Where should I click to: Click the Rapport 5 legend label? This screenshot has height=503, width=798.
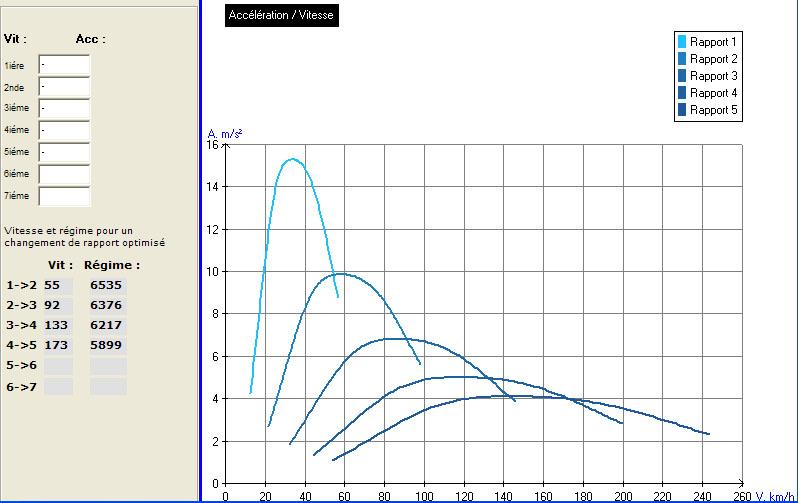(713, 110)
